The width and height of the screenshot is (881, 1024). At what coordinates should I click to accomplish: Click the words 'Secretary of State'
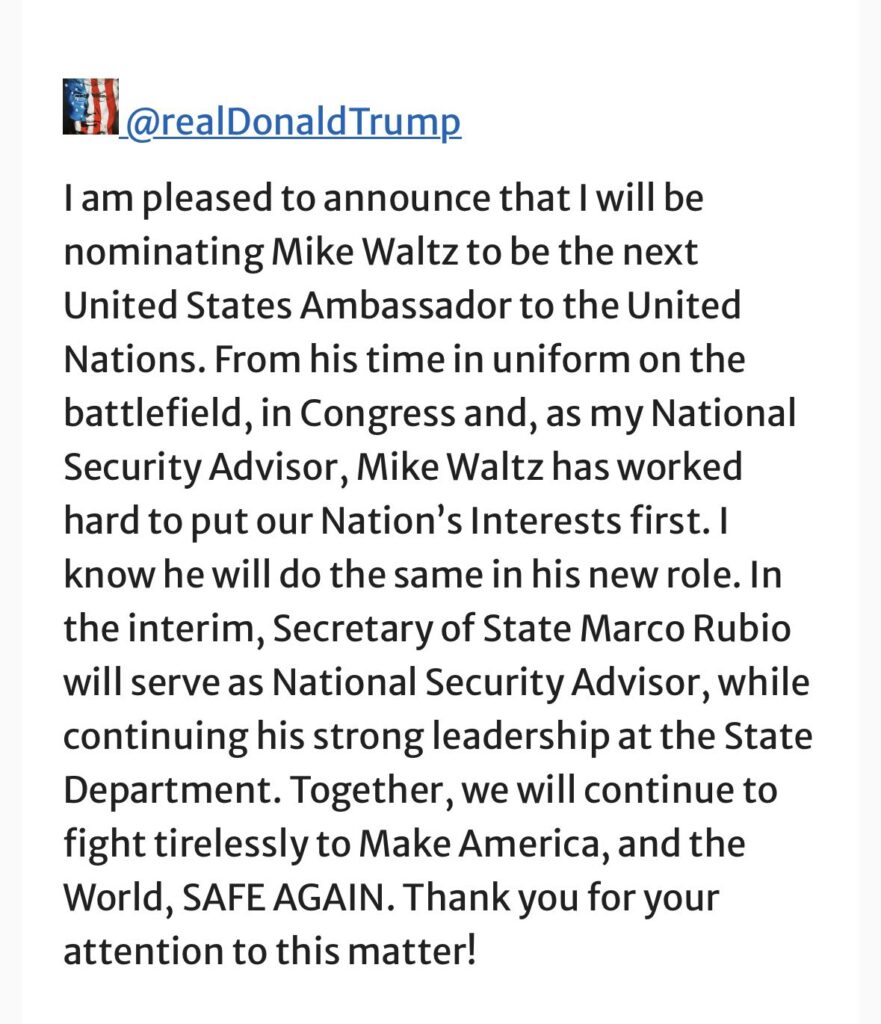point(422,630)
